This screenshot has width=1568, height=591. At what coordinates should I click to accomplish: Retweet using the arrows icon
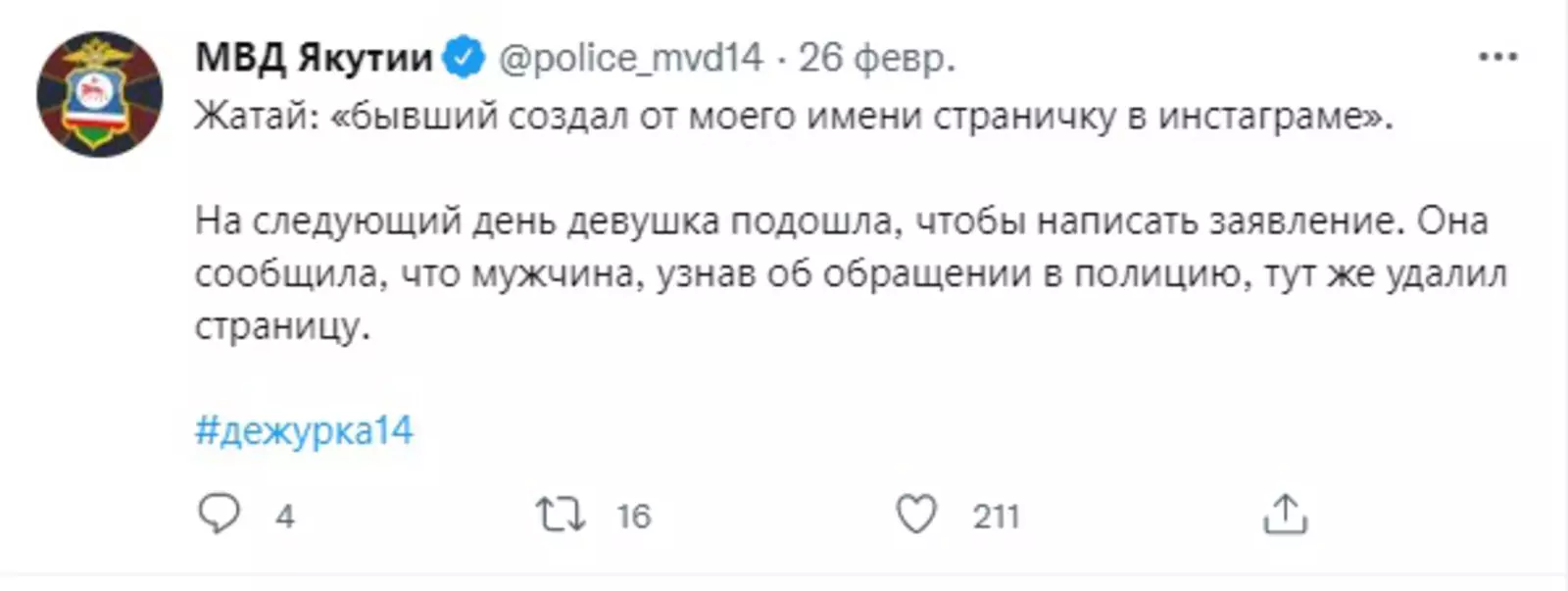tap(561, 515)
